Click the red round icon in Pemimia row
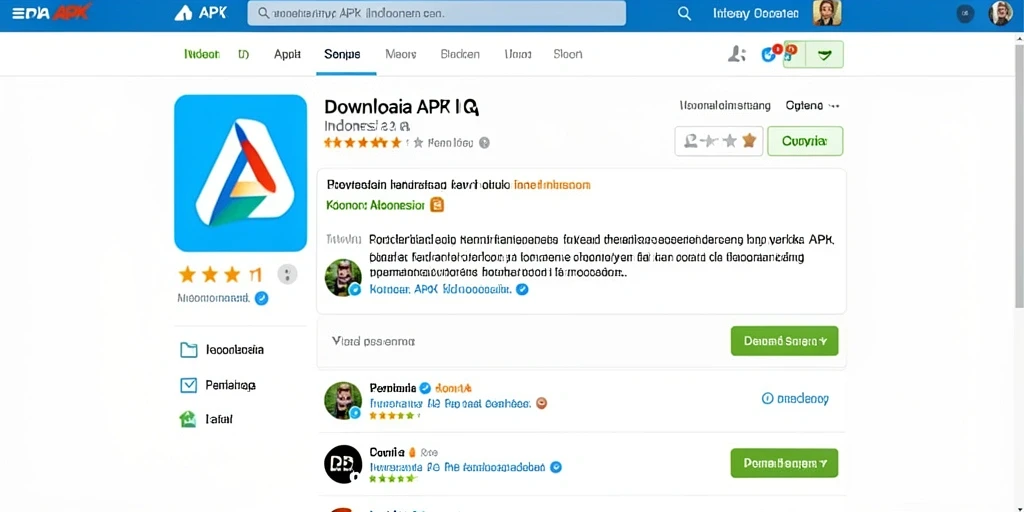This screenshot has width=1024, height=512. pos(541,404)
